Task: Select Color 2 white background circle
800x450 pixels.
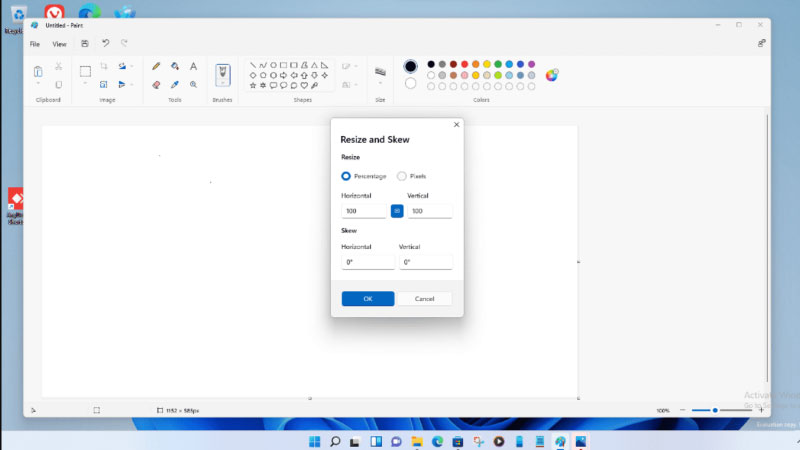Action: 410,83
